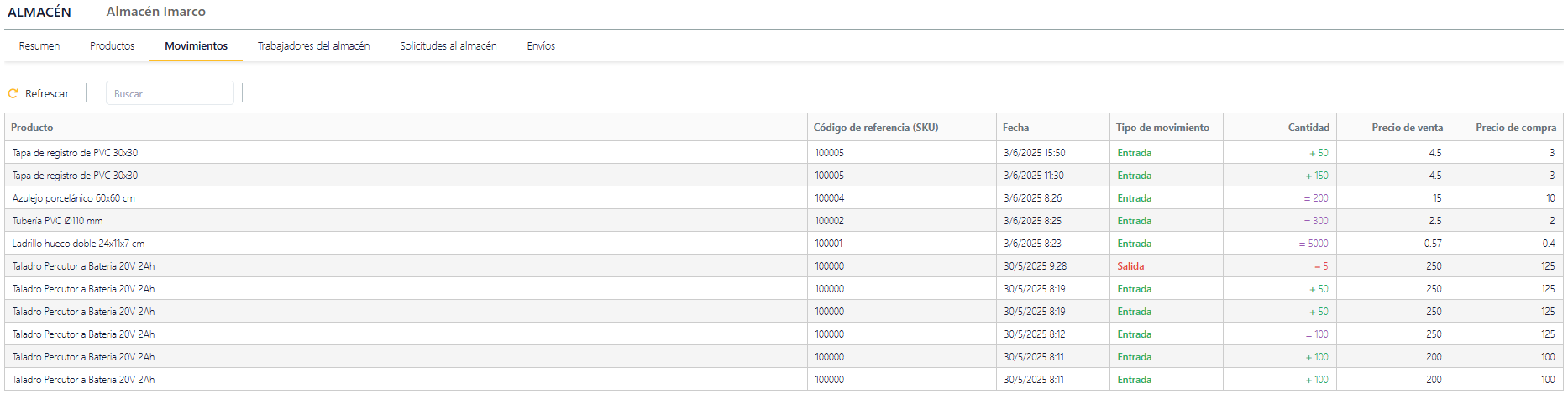
Task: Switch to the Productos tab
Action: (x=112, y=46)
